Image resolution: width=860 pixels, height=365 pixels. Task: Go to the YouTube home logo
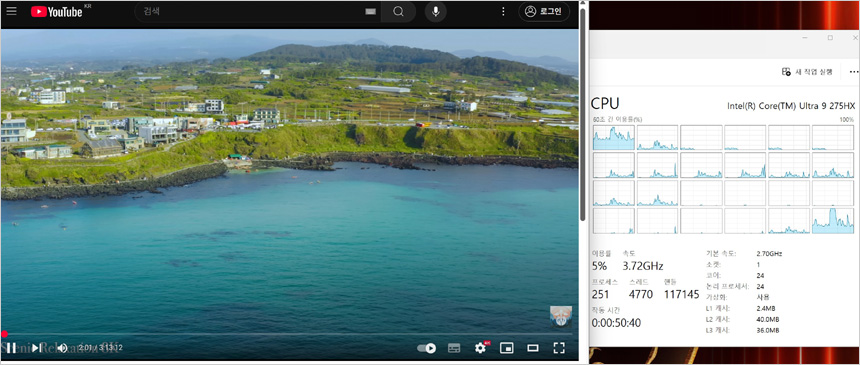[56, 12]
